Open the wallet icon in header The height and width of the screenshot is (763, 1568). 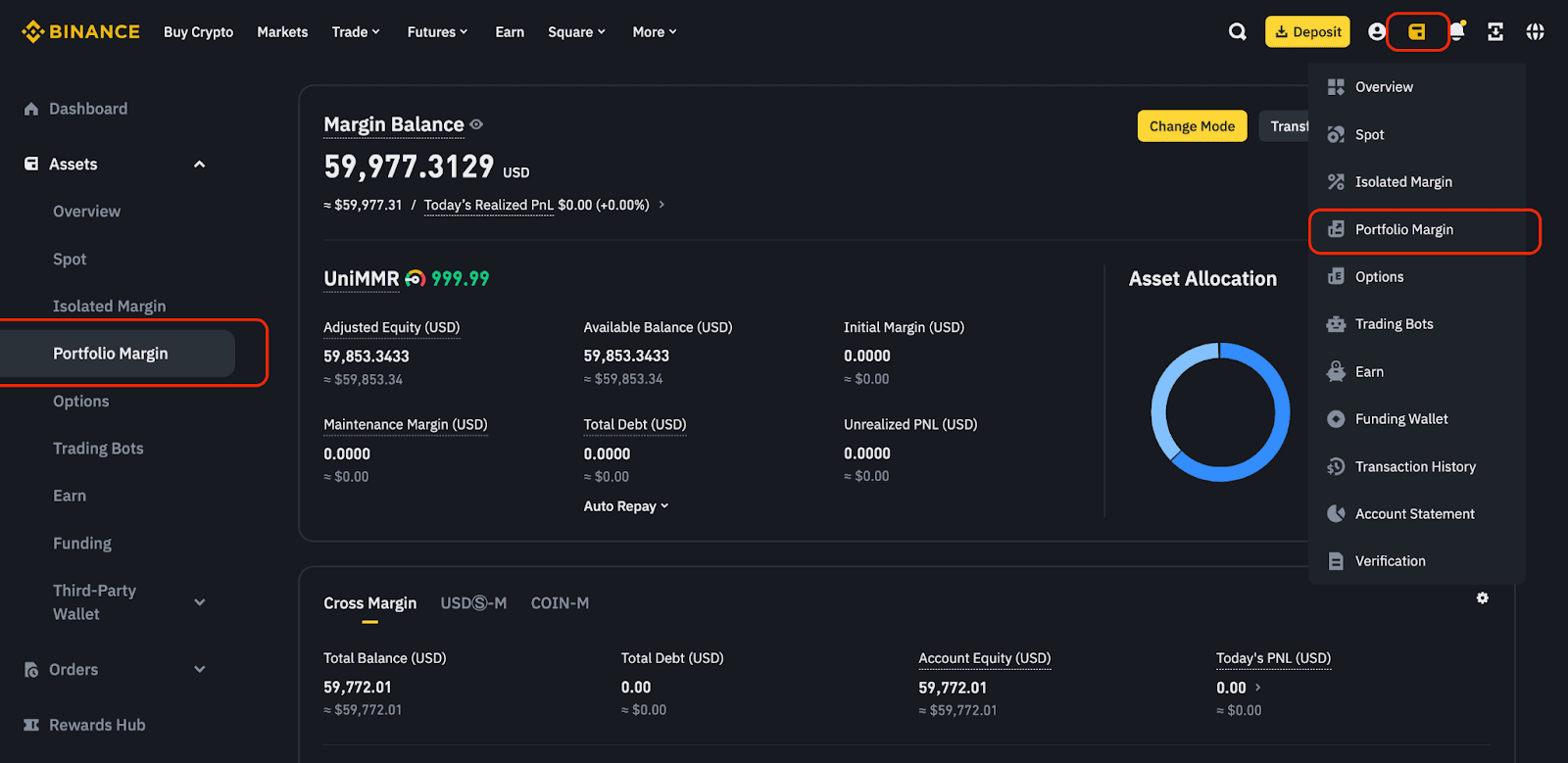coord(1417,32)
